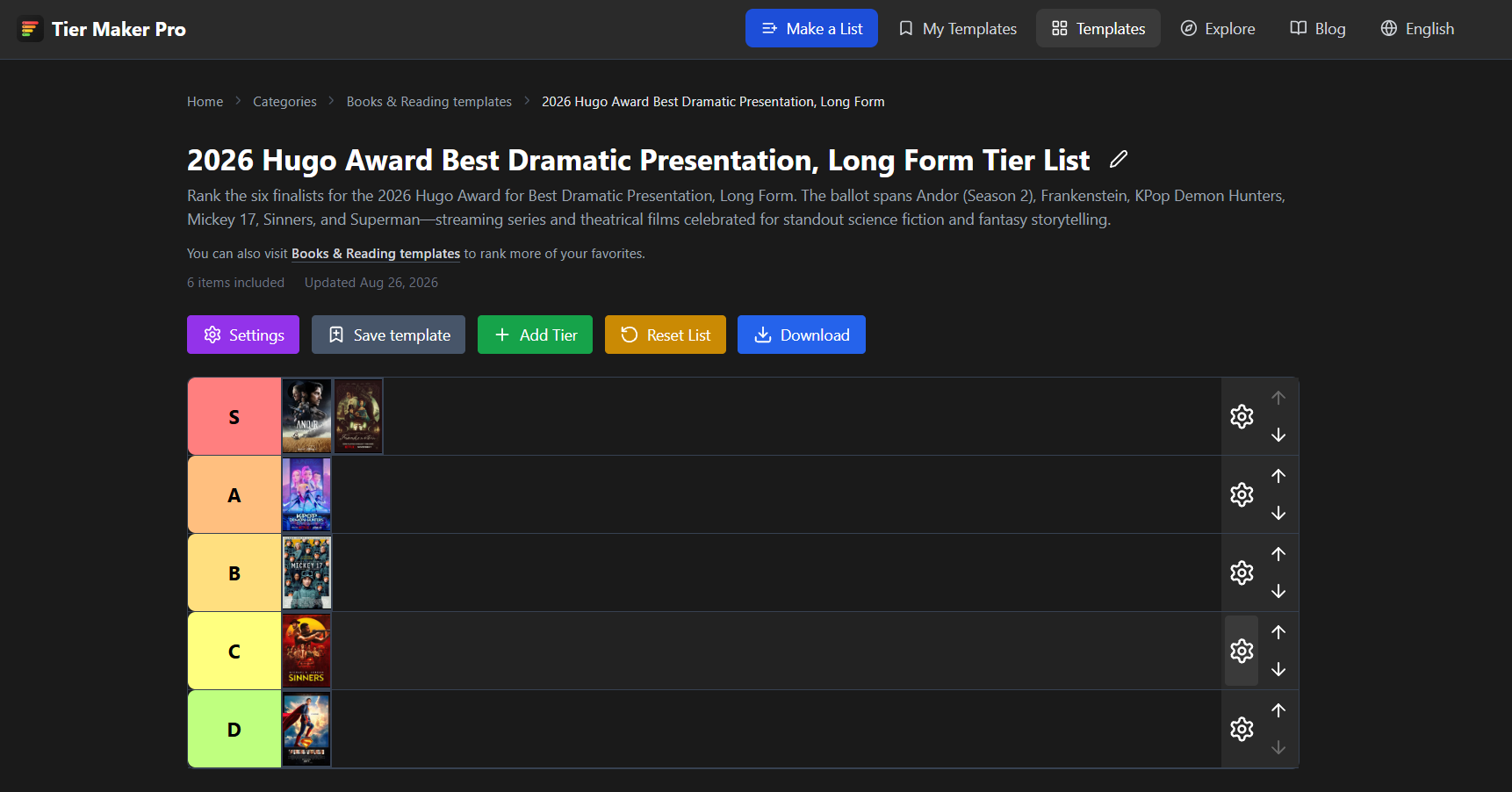This screenshot has height=792, width=1512.
Task: Follow the inline Books & Reading templates link
Action: click(376, 254)
